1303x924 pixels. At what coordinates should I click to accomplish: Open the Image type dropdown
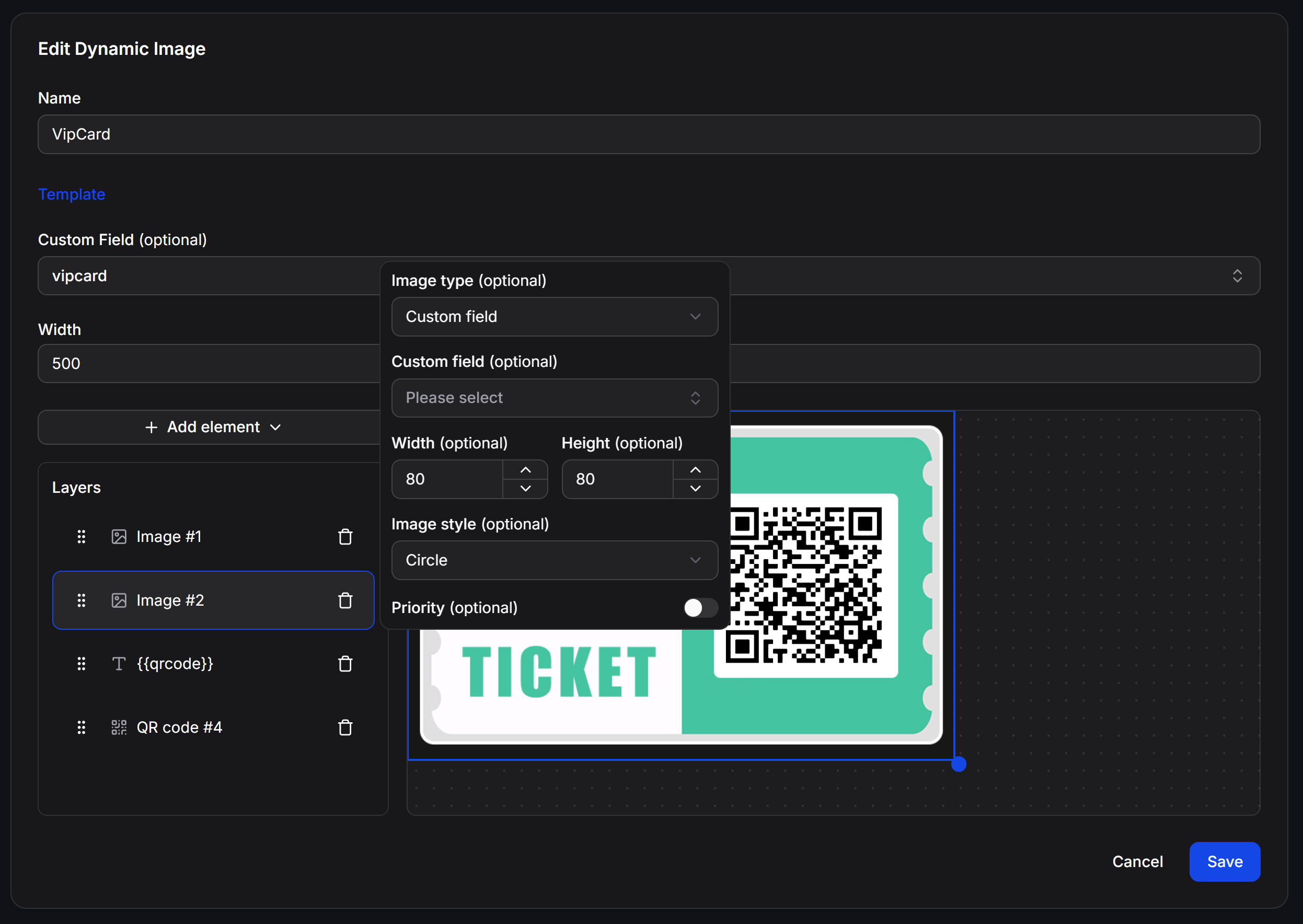[x=555, y=316]
